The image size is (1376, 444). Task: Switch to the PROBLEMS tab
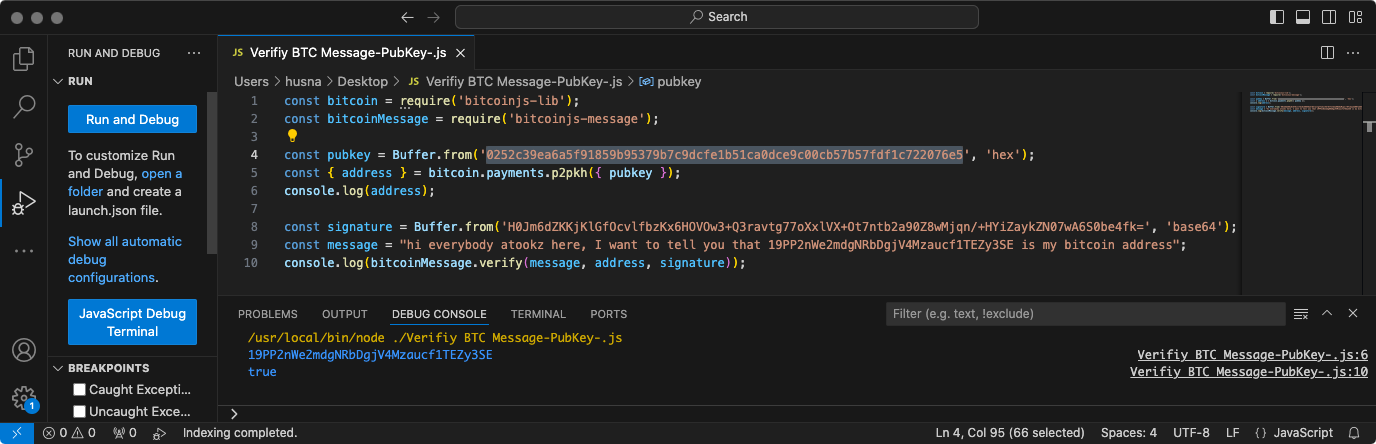point(268,314)
